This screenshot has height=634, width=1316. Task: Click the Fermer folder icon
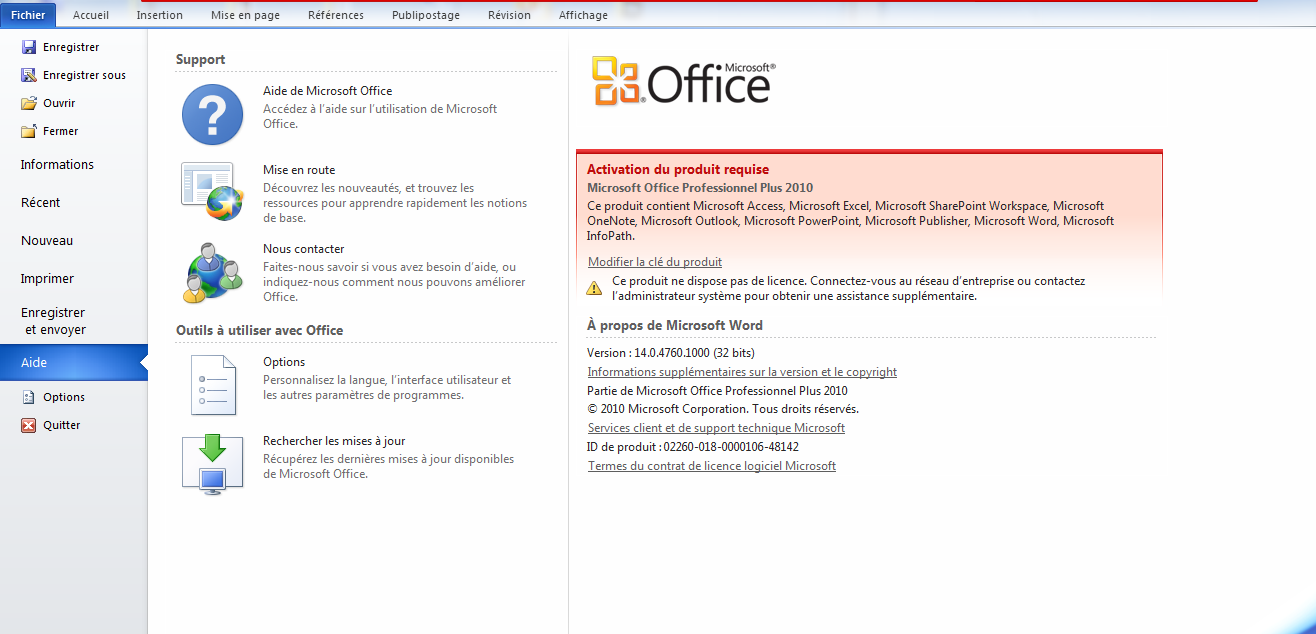[x=29, y=131]
